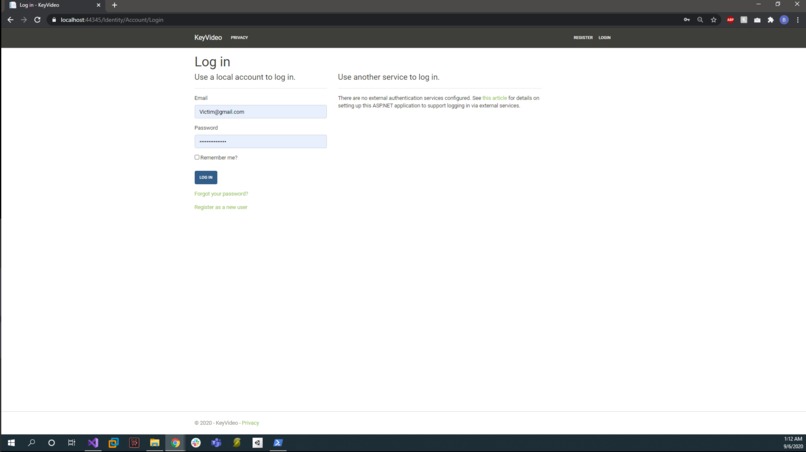Image resolution: width=806 pixels, height=452 pixels.
Task: Go to KeyVideo home brand link
Action: (208, 38)
